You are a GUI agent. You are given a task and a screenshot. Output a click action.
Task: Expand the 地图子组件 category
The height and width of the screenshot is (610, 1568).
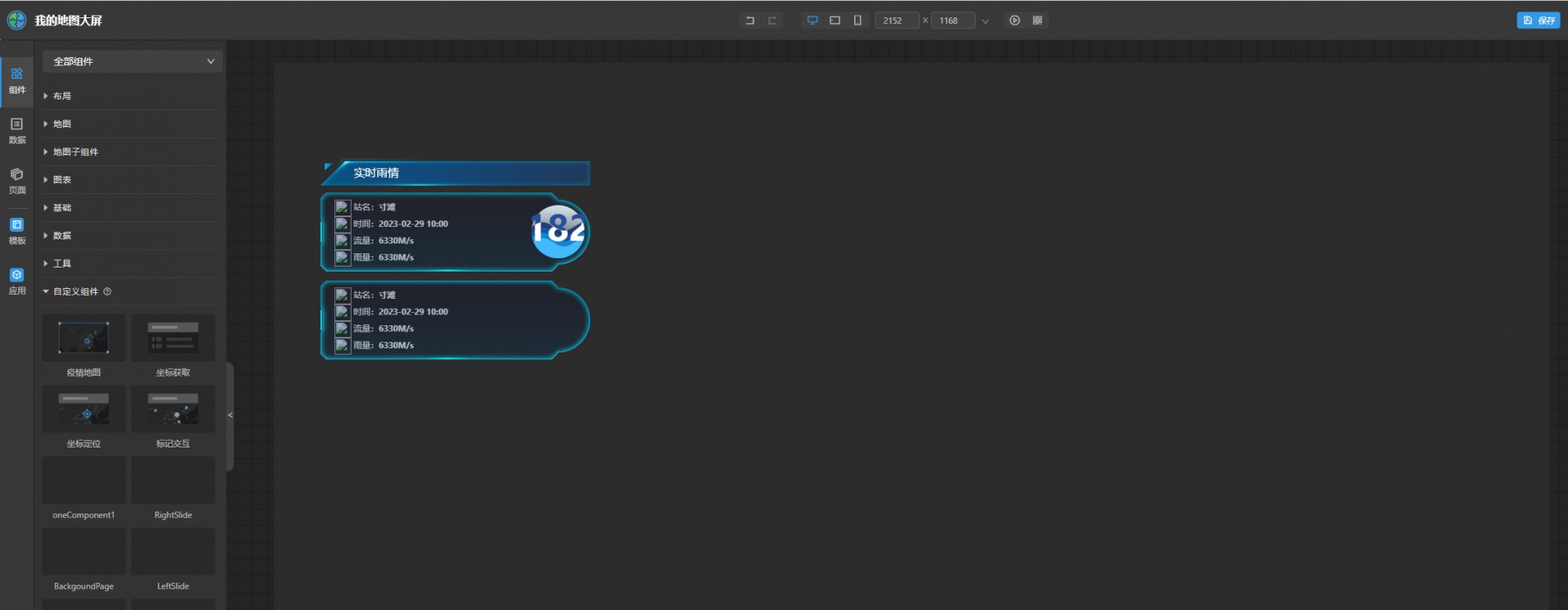(x=75, y=152)
